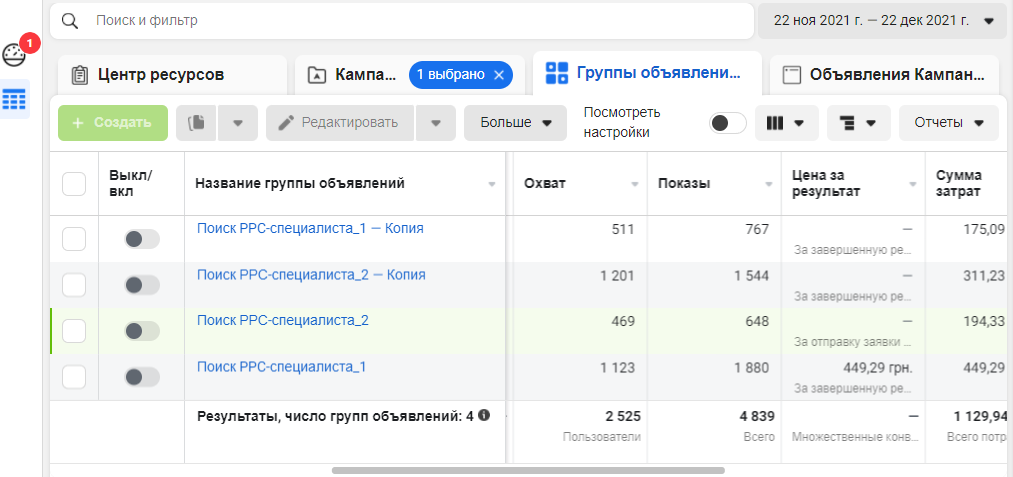This screenshot has height=477, width=1013.
Task: Click the reach value 1 201
Action: [618, 276]
